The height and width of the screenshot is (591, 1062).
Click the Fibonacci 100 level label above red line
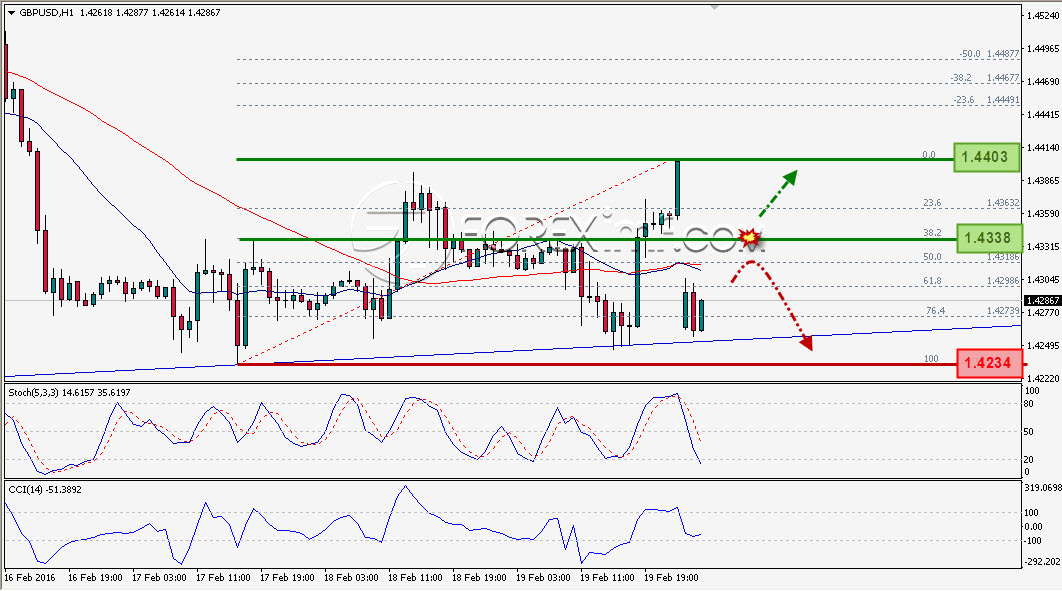[x=931, y=359]
